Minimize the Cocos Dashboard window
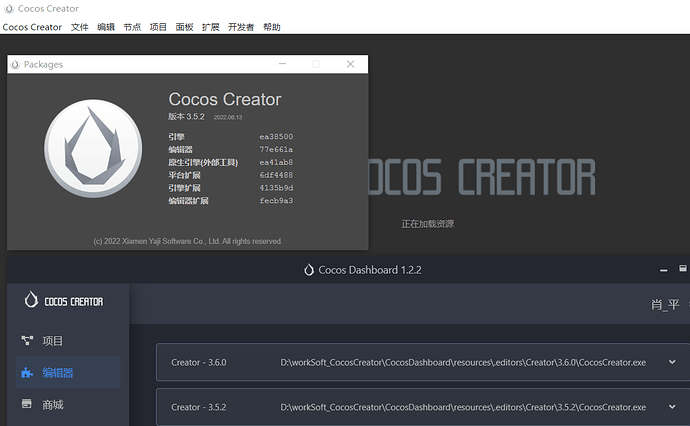The image size is (690, 426). point(664,270)
